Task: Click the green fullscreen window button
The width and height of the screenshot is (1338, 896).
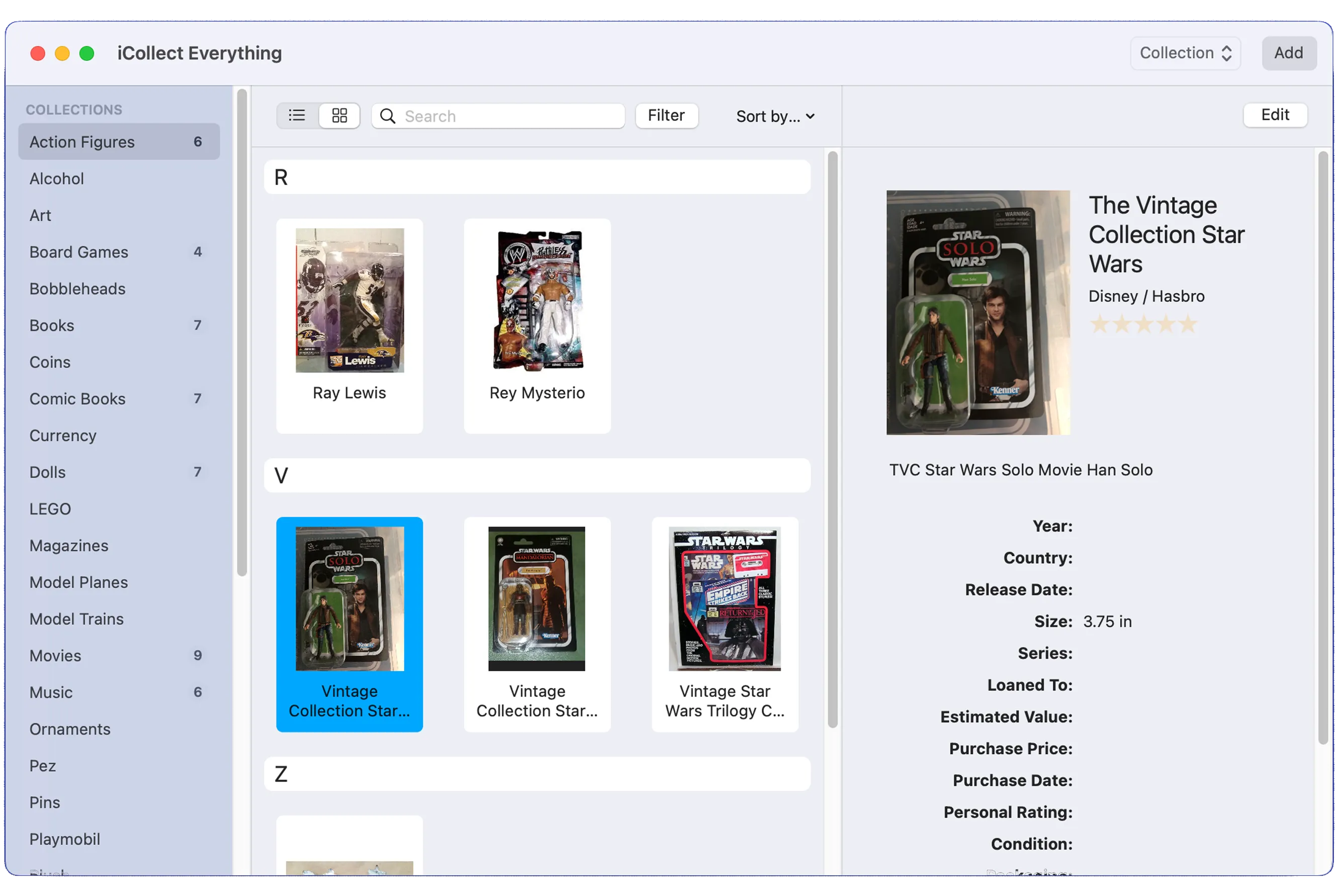Action: click(87, 54)
